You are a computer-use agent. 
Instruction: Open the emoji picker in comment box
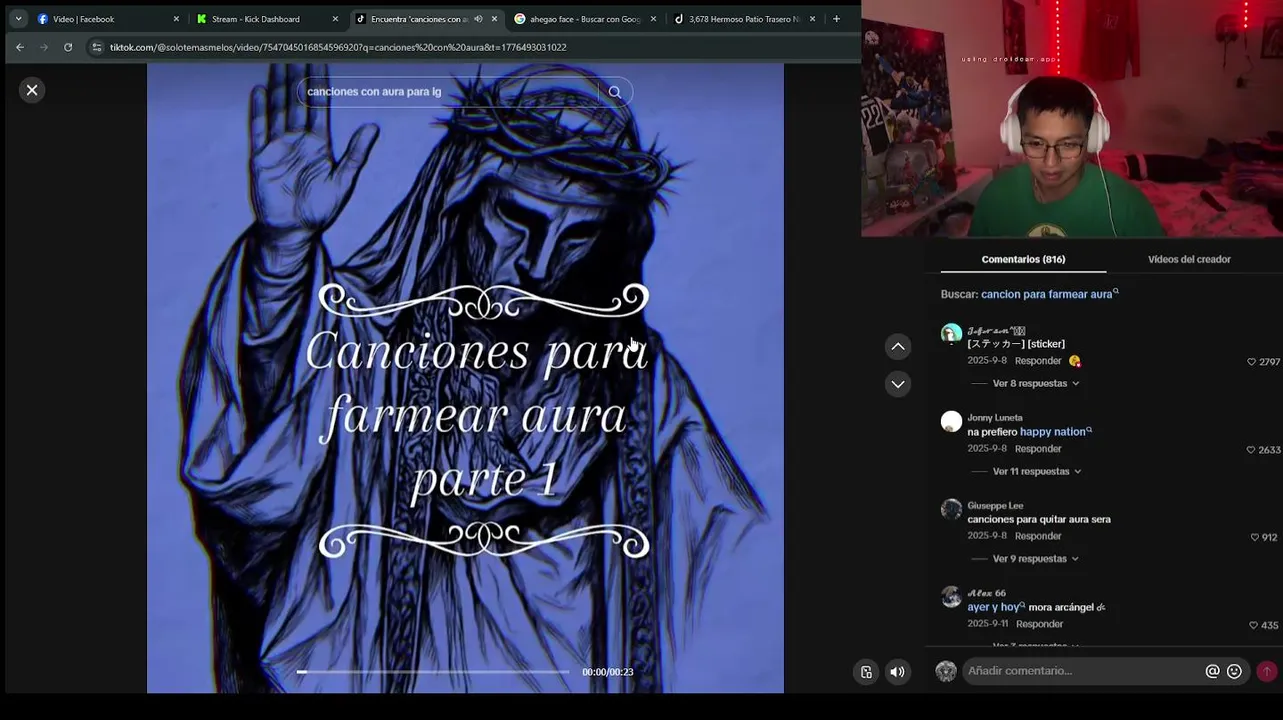point(1234,672)
